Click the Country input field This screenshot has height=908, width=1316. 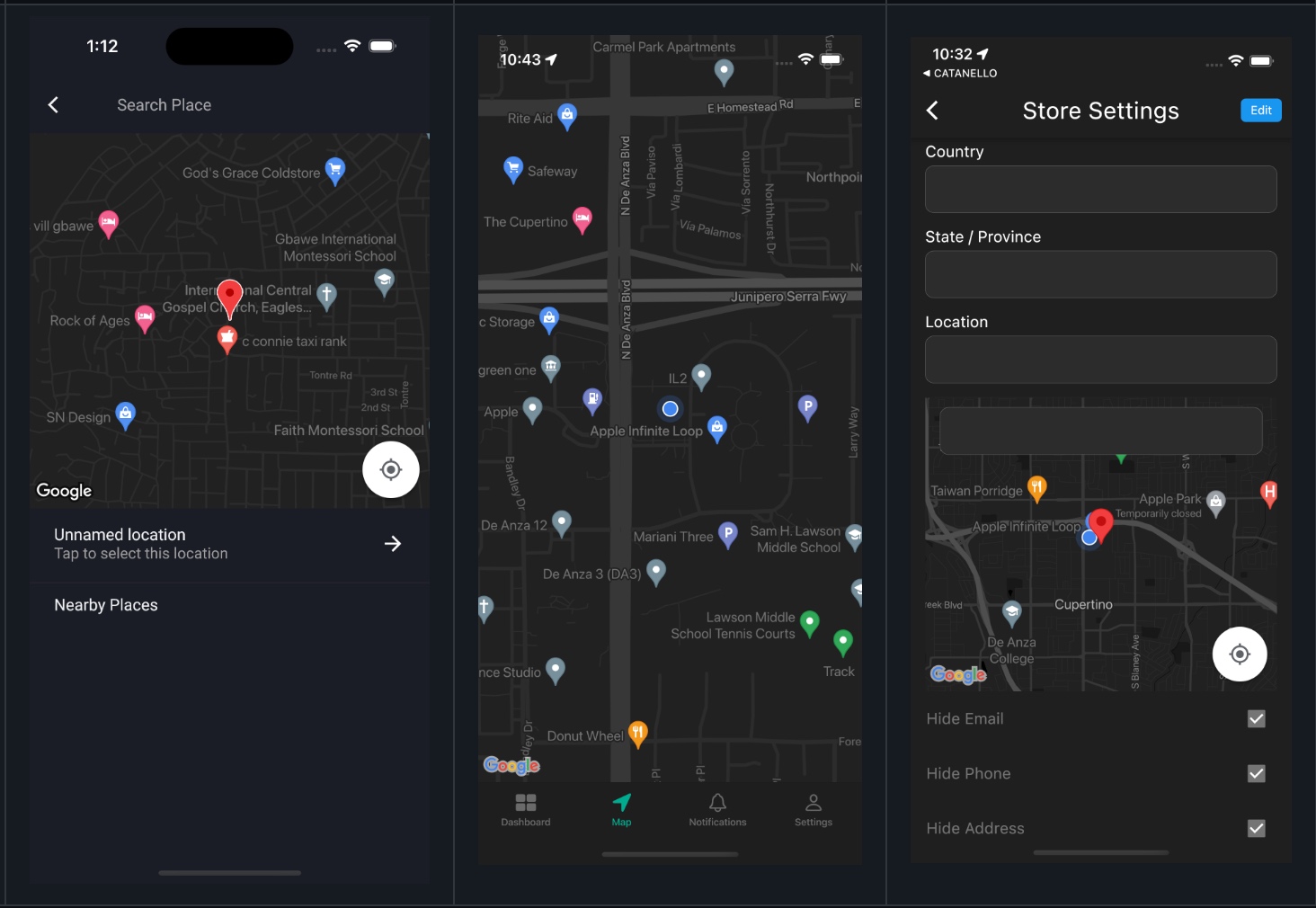click(1100, 190)
